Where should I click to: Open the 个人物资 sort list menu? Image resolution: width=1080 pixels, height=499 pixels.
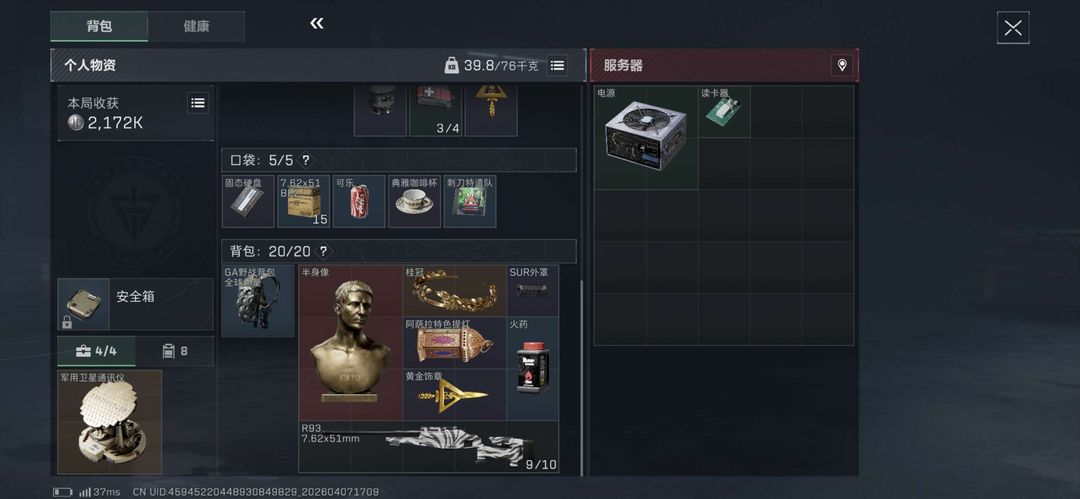pyautogui.click(x=557, y=65)
